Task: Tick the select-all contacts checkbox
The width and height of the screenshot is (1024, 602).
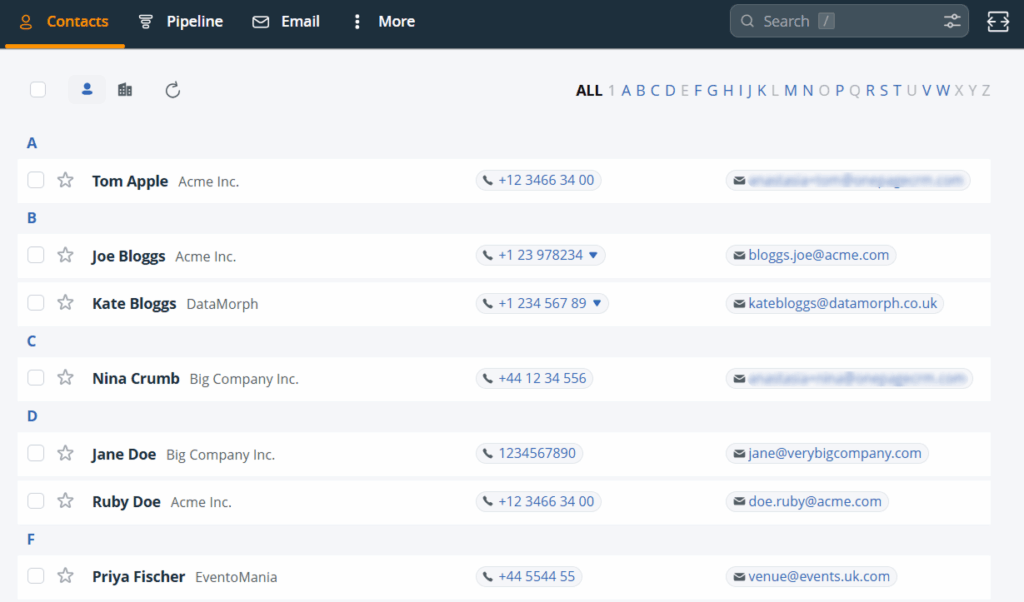Action: click(x=38, y=90)
